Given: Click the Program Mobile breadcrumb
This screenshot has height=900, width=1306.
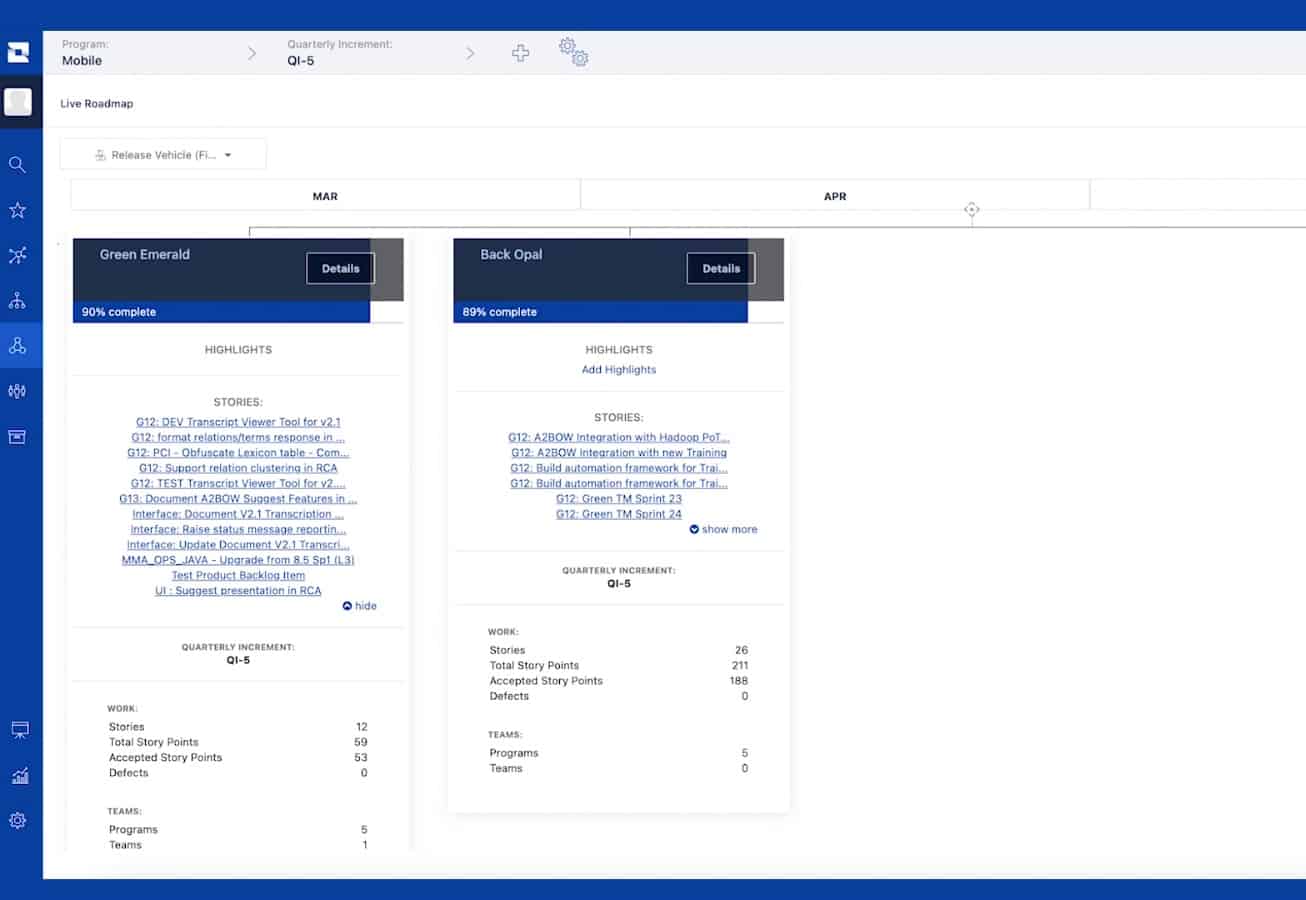Looking at the screenshot, I should 81,60.
